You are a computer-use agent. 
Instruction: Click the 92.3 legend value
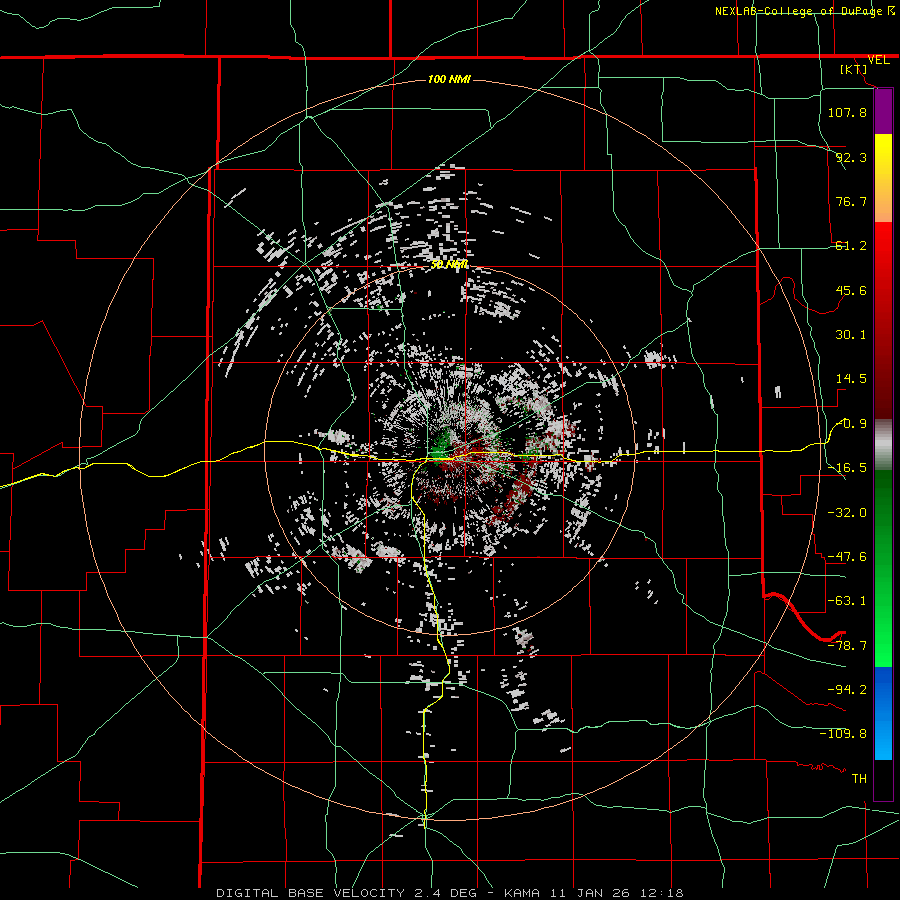pos(851,157)
